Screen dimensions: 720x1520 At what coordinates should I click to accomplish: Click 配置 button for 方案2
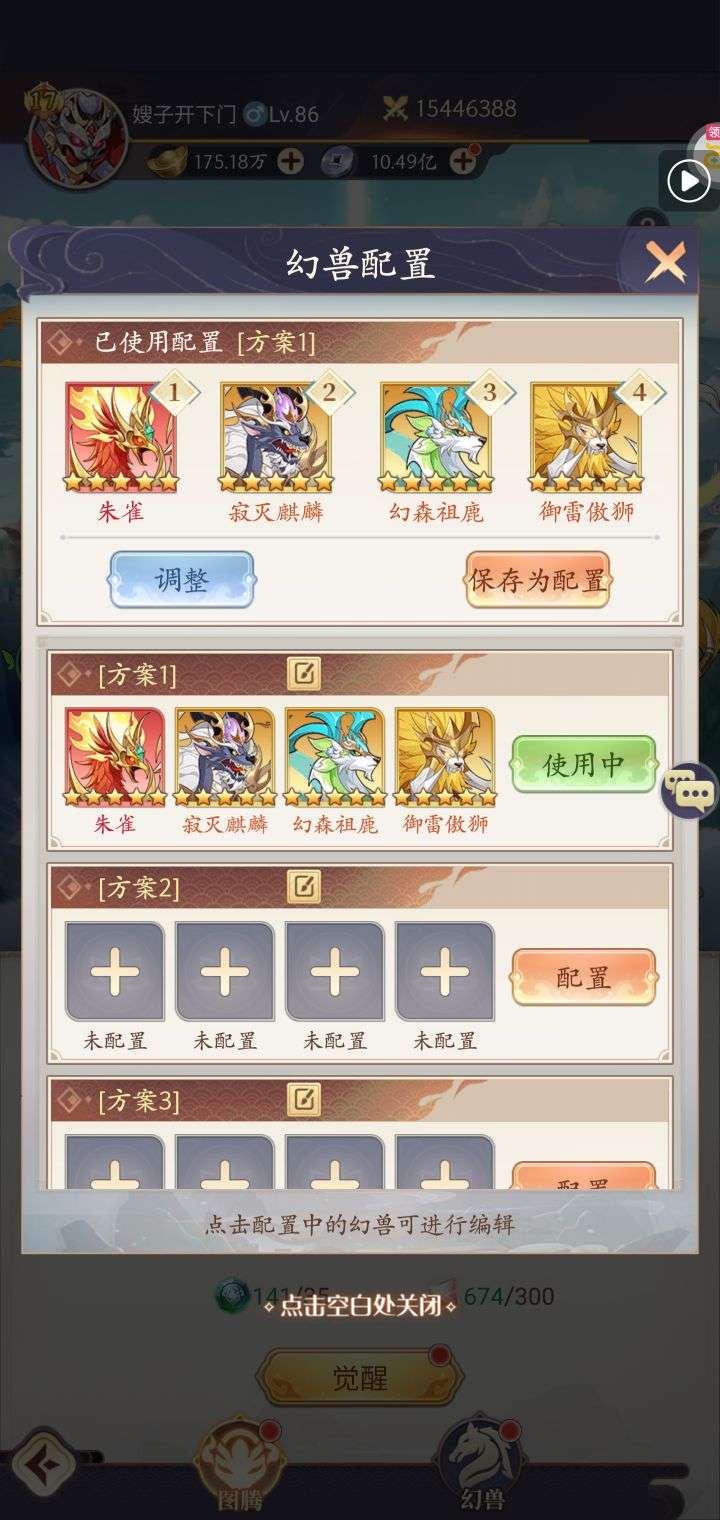(x=584, y=977)
